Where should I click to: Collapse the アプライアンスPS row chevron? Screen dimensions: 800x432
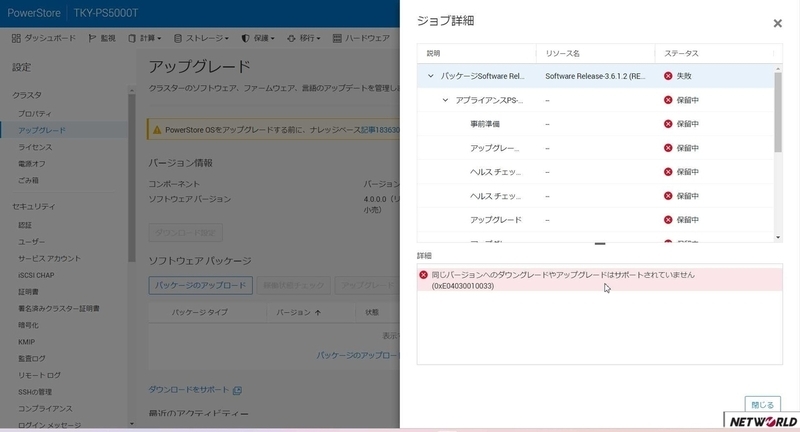[445, 100]
